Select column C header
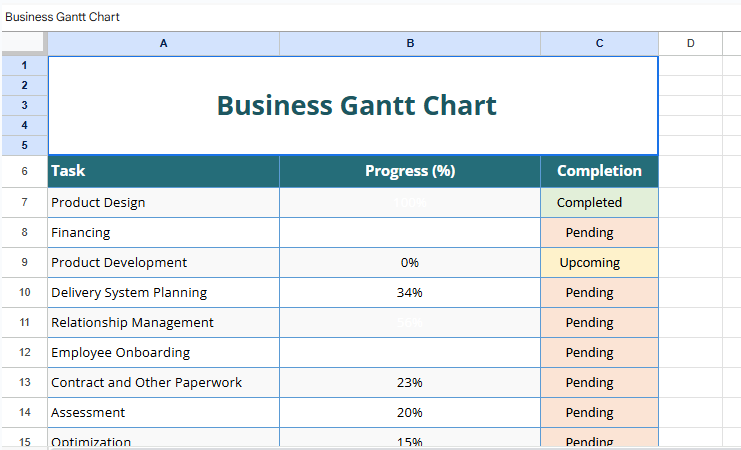 click(599, 43)
